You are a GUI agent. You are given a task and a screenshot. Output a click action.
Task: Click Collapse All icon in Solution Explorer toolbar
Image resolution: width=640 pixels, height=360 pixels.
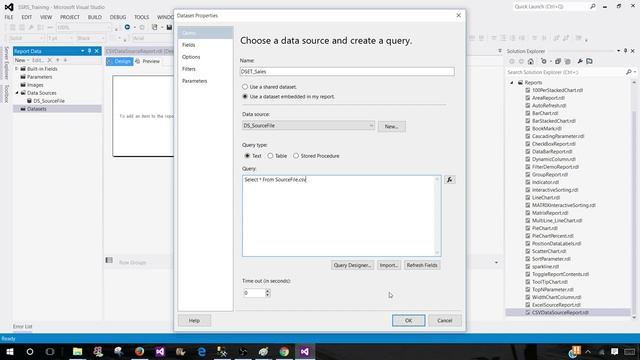[x=558, y=62]
